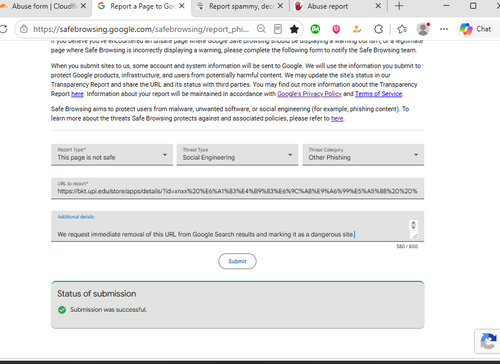Open the browser profile avatar
500x364 pixels.
(x=423, y=29)
